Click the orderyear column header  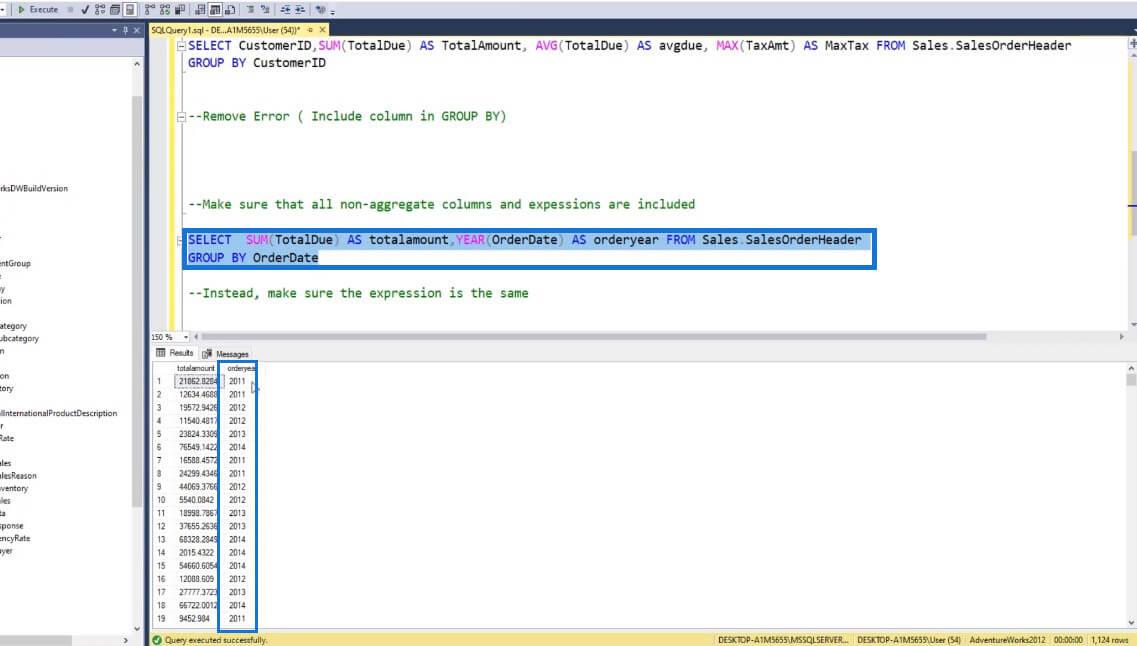[240, 368]
